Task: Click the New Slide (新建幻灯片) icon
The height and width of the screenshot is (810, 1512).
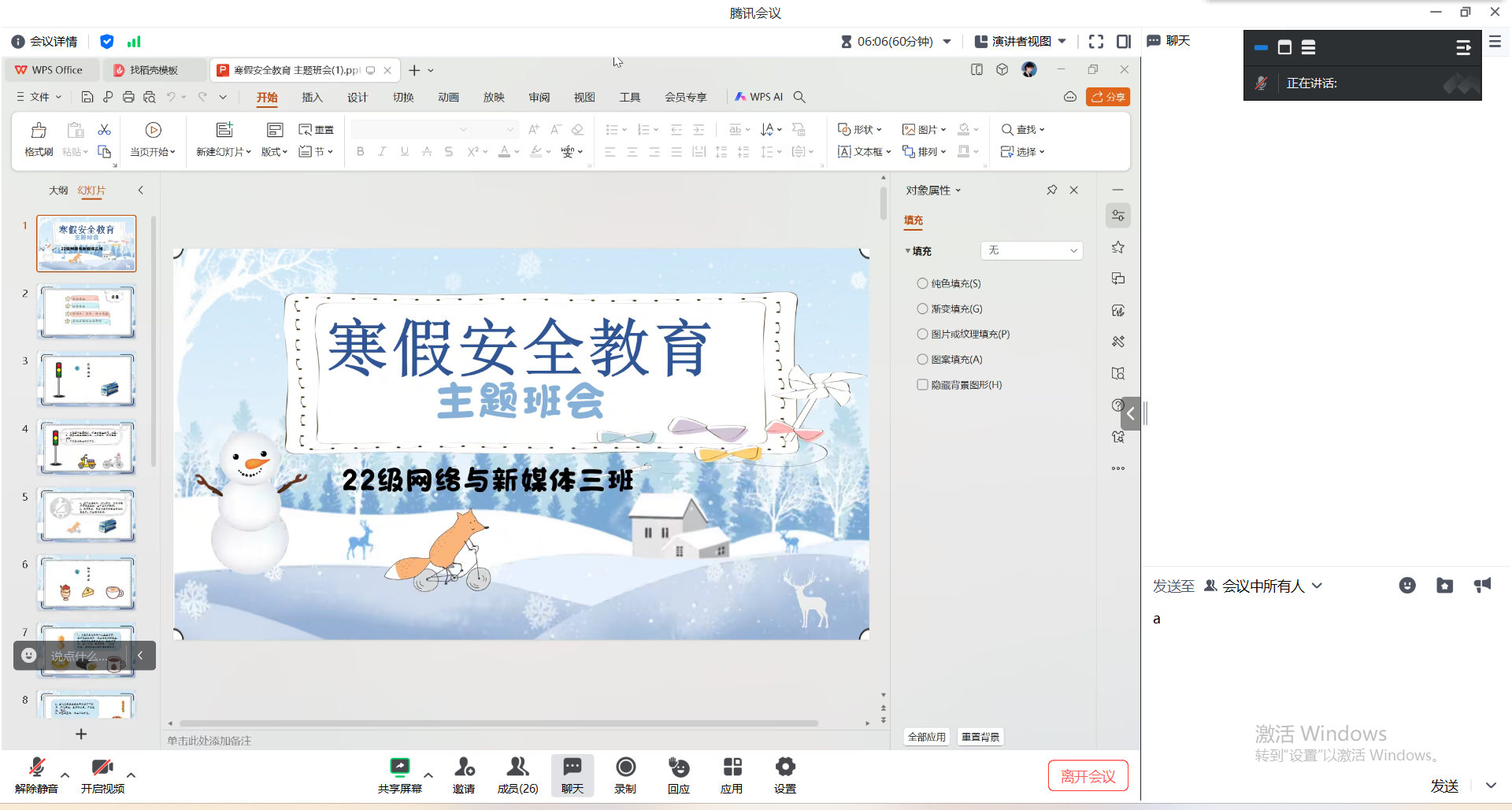Action: (x=224, y=130)
